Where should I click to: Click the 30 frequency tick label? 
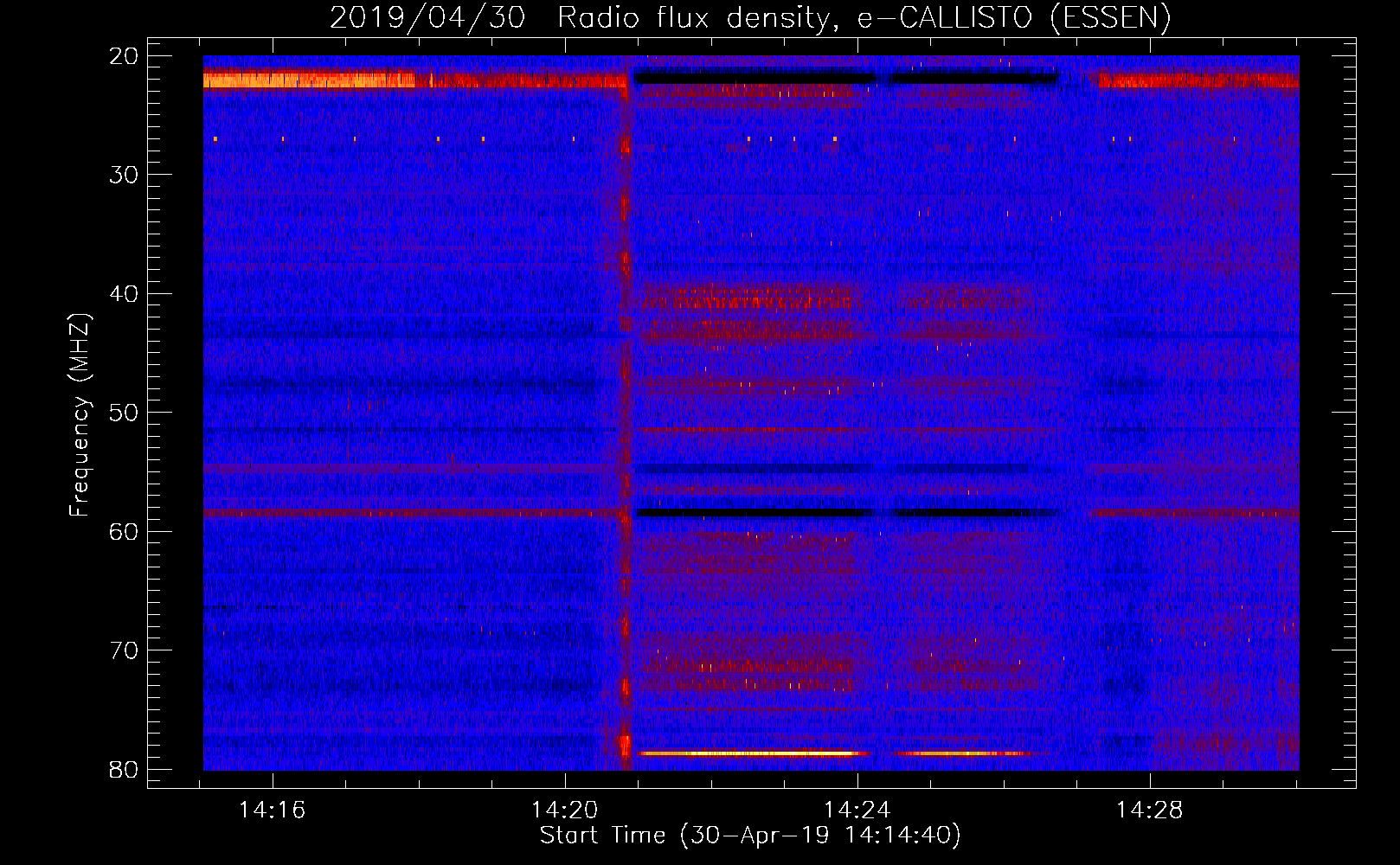(124, 175)
